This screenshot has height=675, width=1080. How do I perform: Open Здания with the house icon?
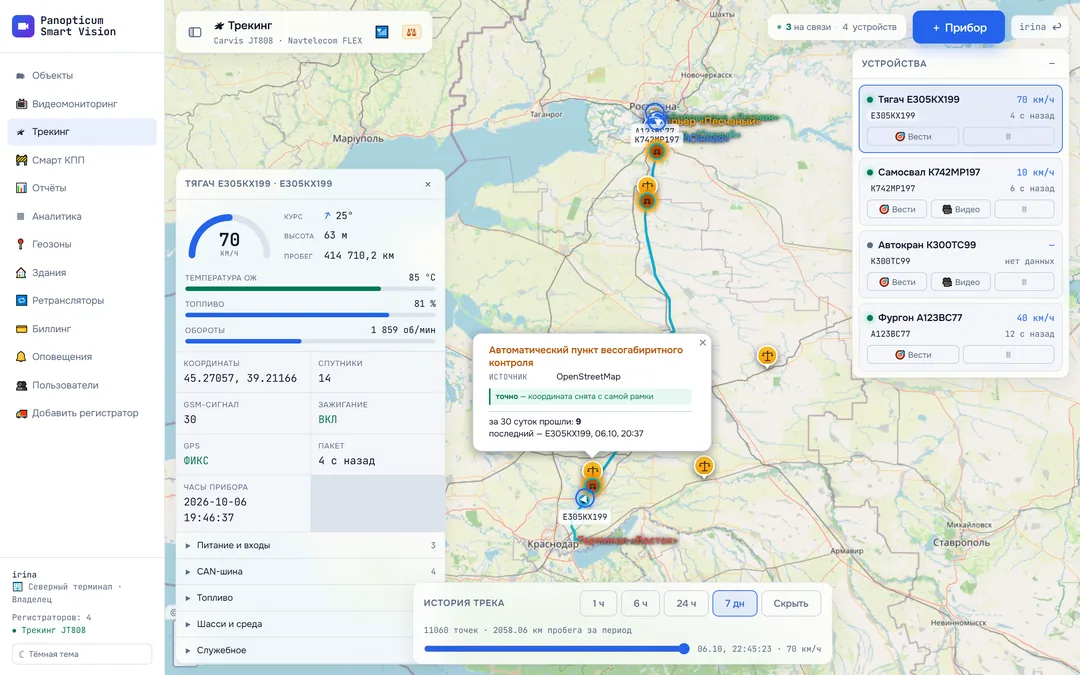(82, 272)
